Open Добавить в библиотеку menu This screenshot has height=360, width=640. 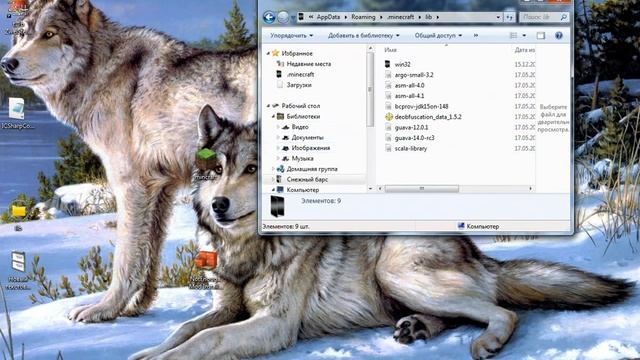(x=364, y=36)
